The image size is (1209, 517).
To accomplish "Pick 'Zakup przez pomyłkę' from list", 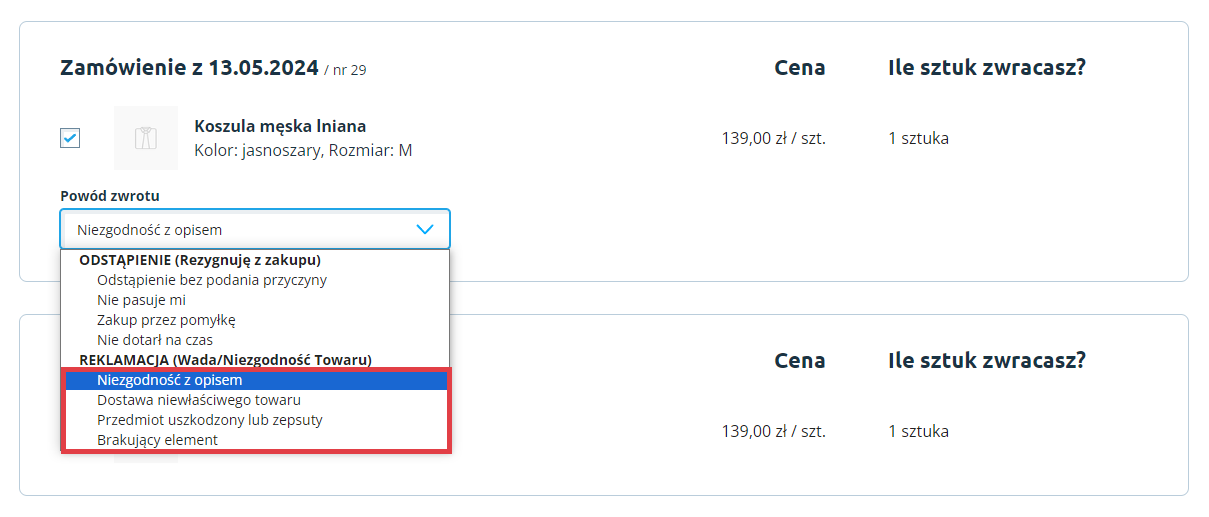I will [x=166, y=320].
